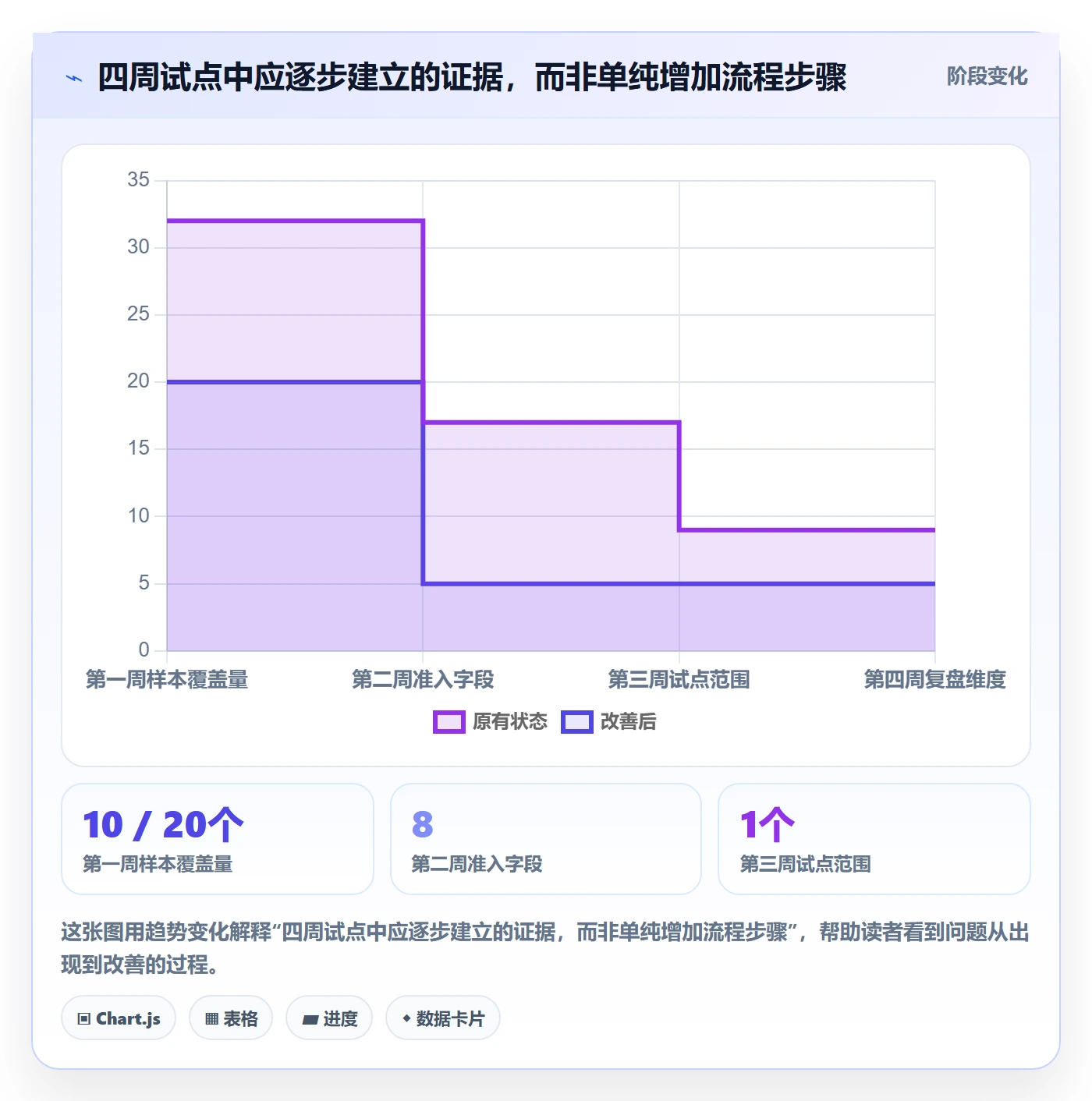
Task: Select the 表格 tag chip
Action: pos(231,1018)
